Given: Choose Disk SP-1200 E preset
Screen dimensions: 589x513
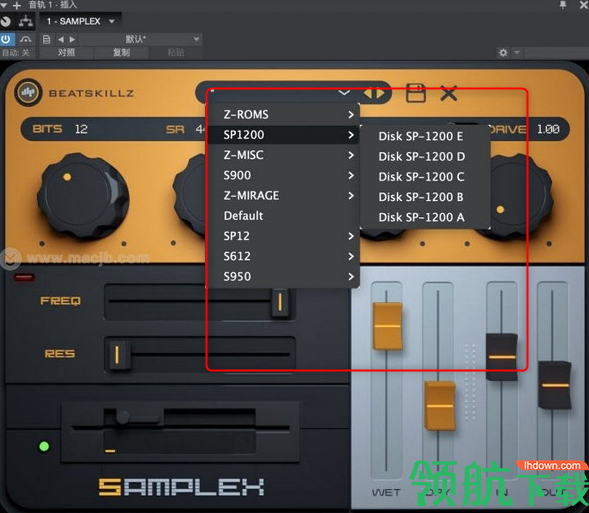Looking at the screenshot, I should coord(425,136).
